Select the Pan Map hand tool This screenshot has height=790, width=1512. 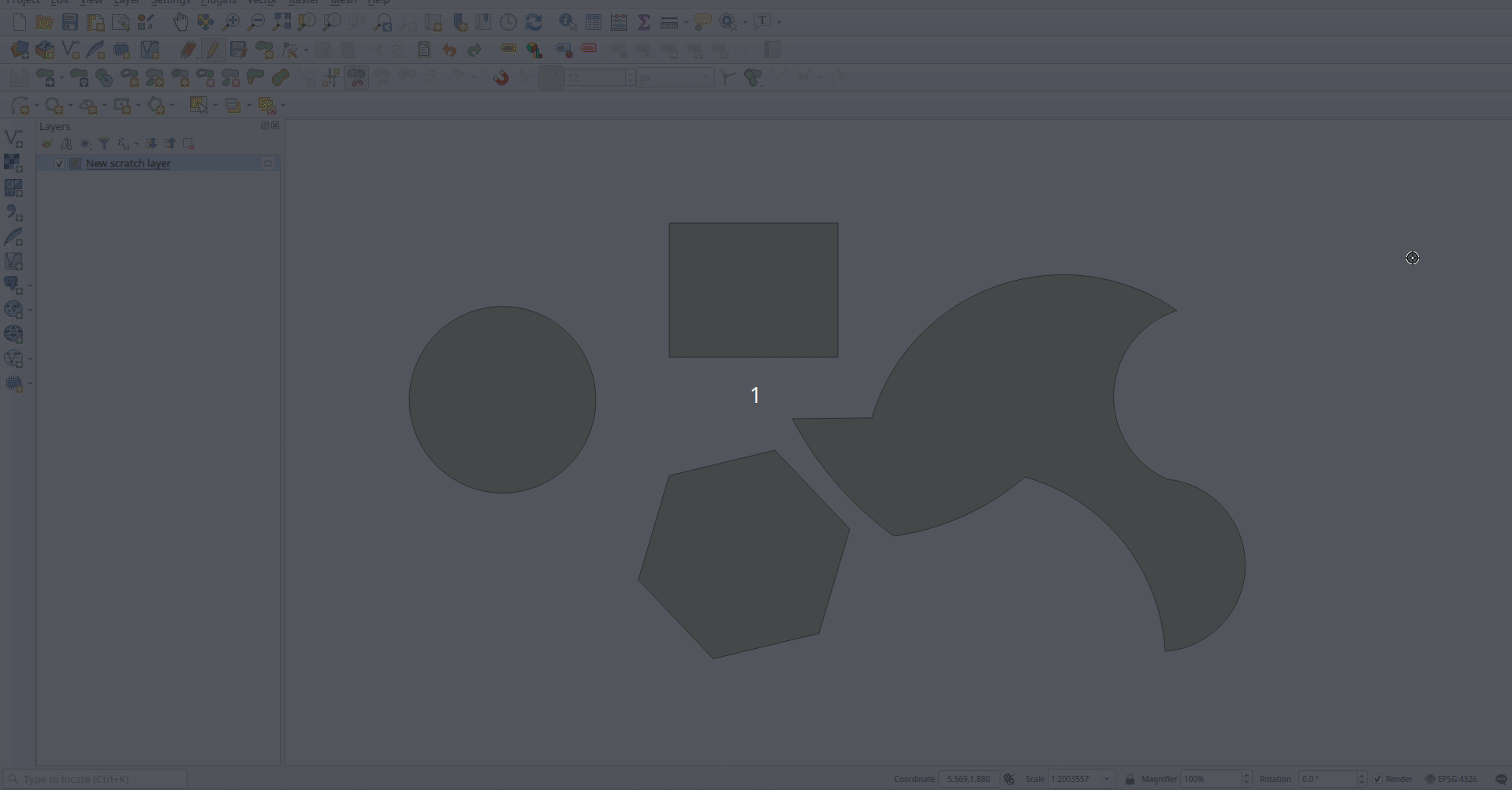click(181, 22)
